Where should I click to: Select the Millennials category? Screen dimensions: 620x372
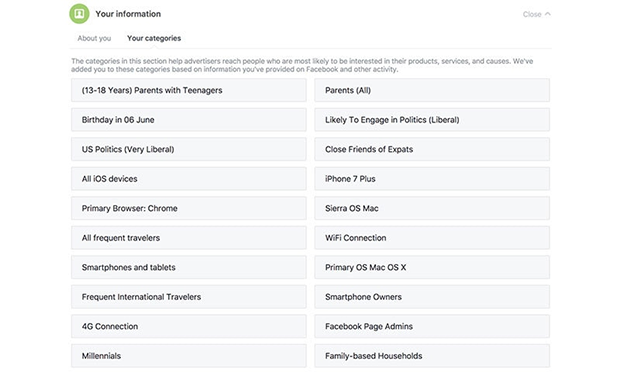[189, 356]
